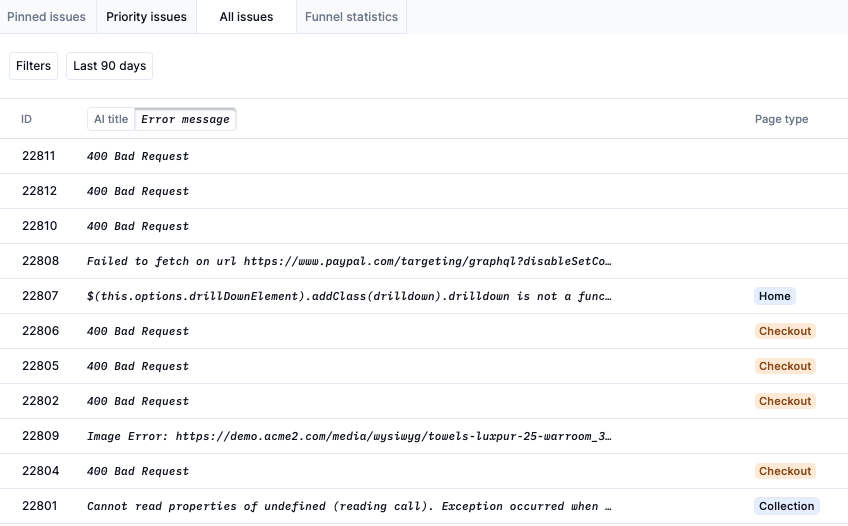Image resolution: width=848 pixels, height=526 pixels.
Task: Open the Funnel statistics tab
Action: [351, 17]
